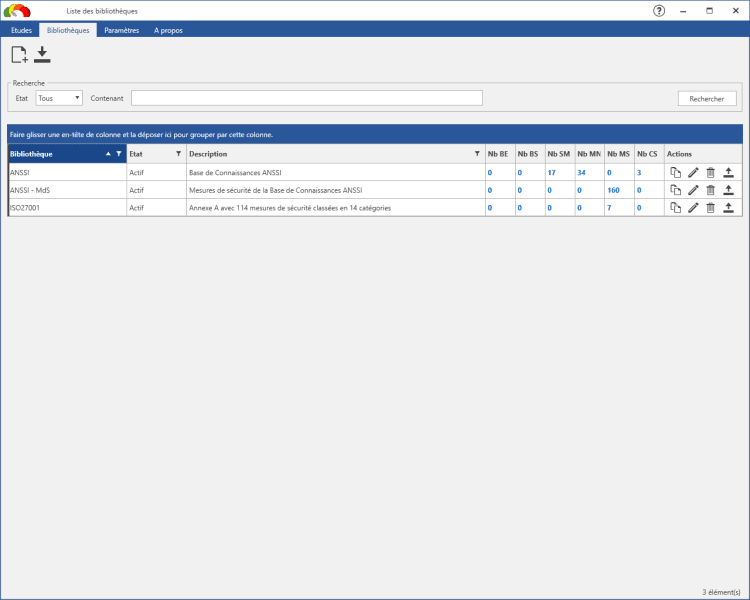Select the Bibliothèques tab

pyautogui.click(x=68, y=30)
